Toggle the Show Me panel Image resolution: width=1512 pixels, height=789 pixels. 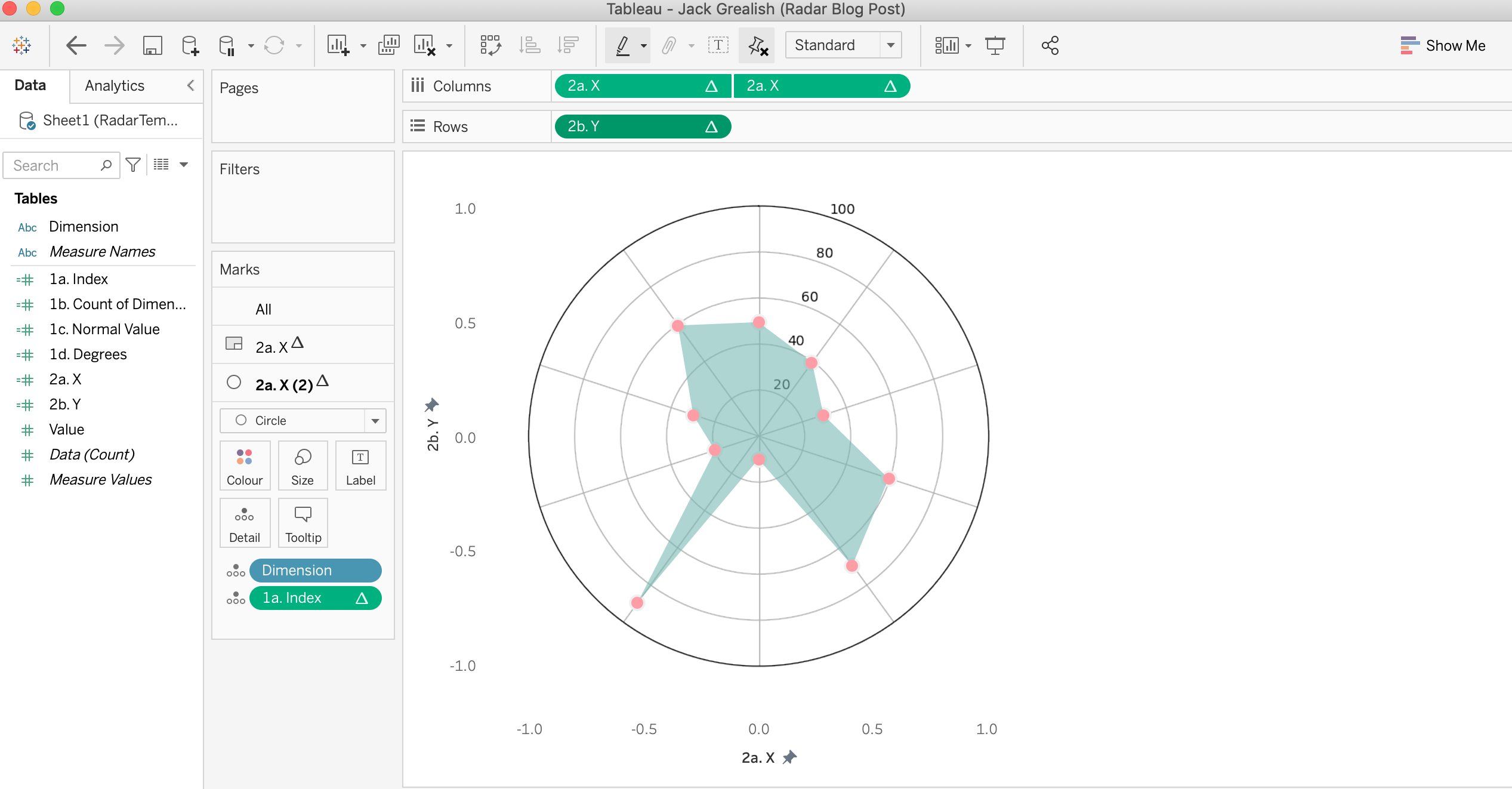1443,45
